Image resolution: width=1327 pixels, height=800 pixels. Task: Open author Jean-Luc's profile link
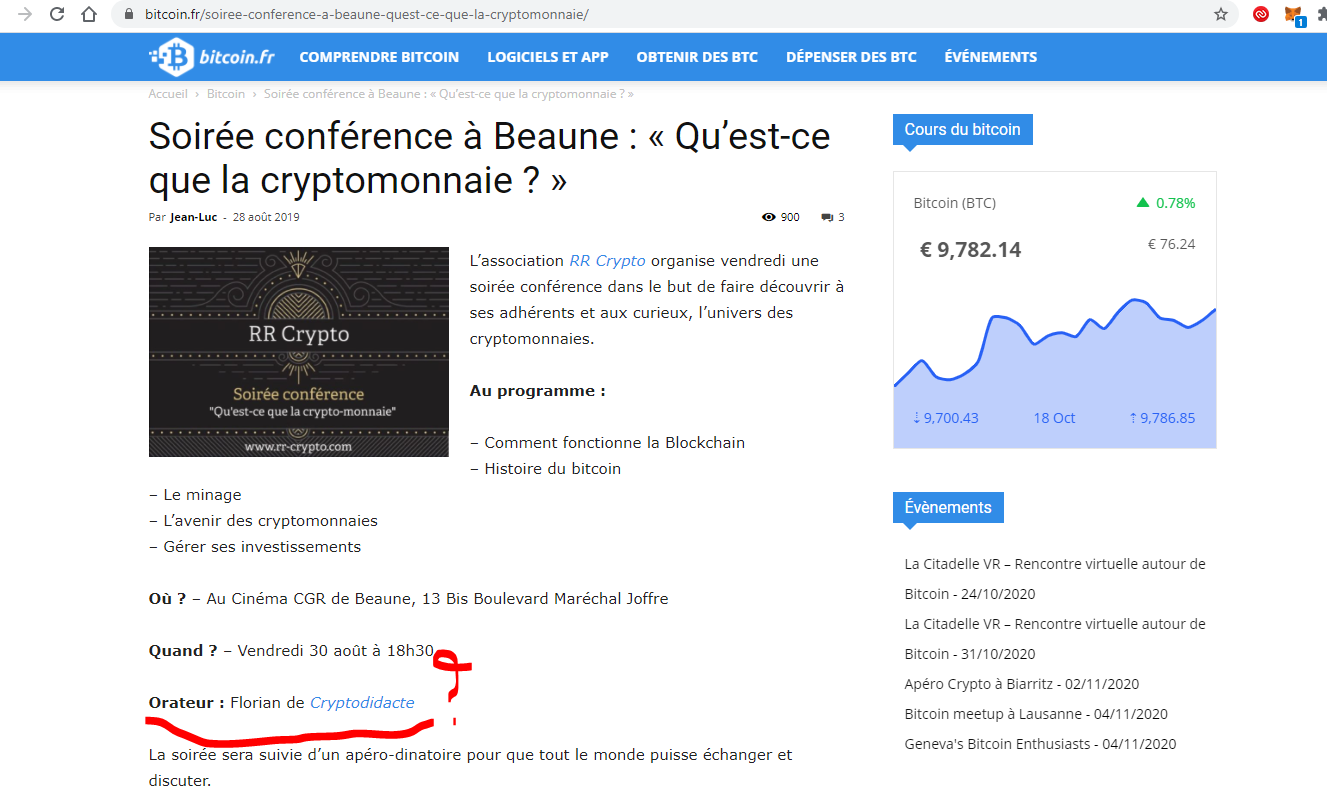click(x=193, y=217)
